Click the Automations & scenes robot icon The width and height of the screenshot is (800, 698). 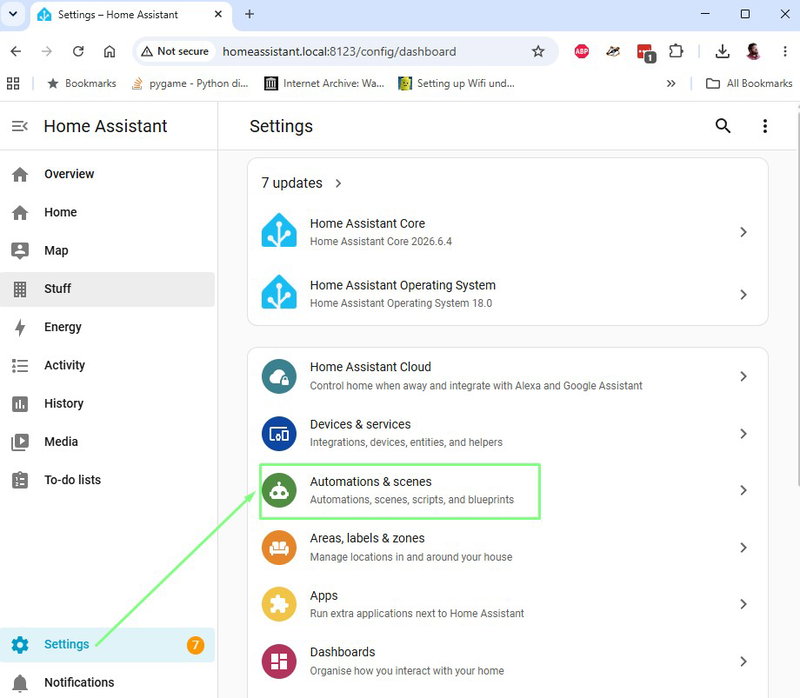[x=279, y=490]
